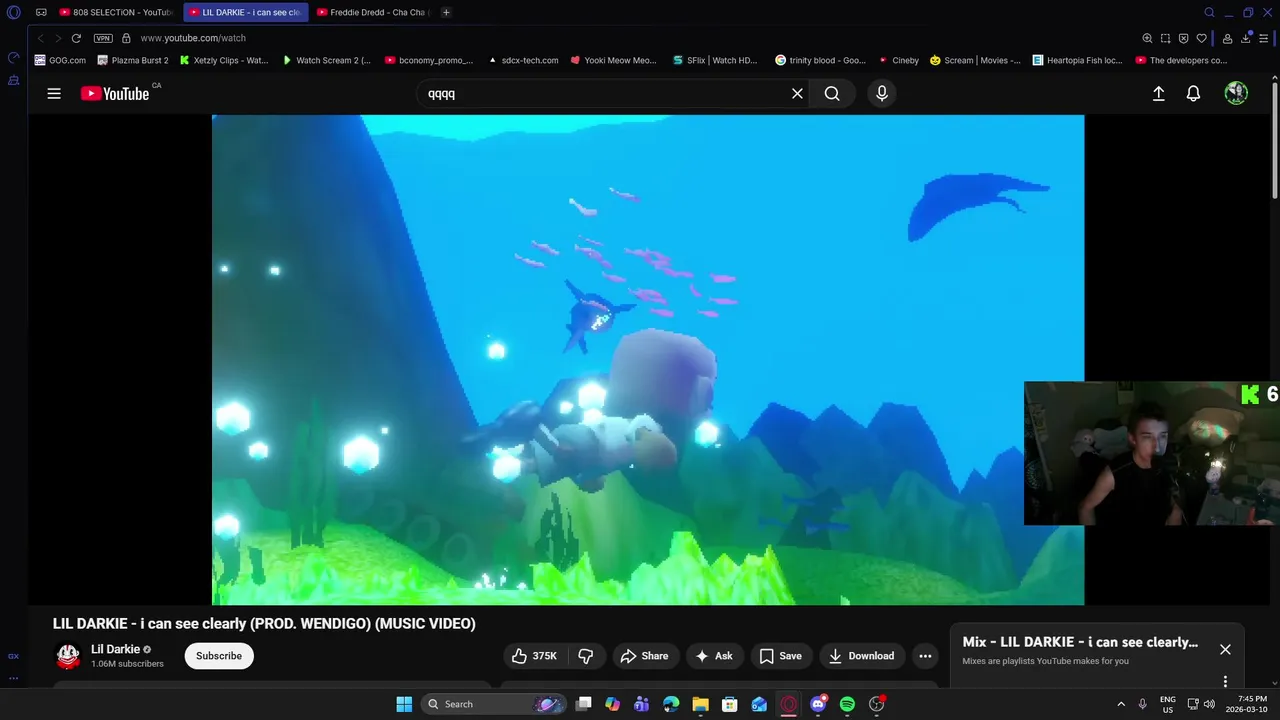Screen dimensions: 1280x720
Task: Open the browser profile icon
Action: point(1228,38)
